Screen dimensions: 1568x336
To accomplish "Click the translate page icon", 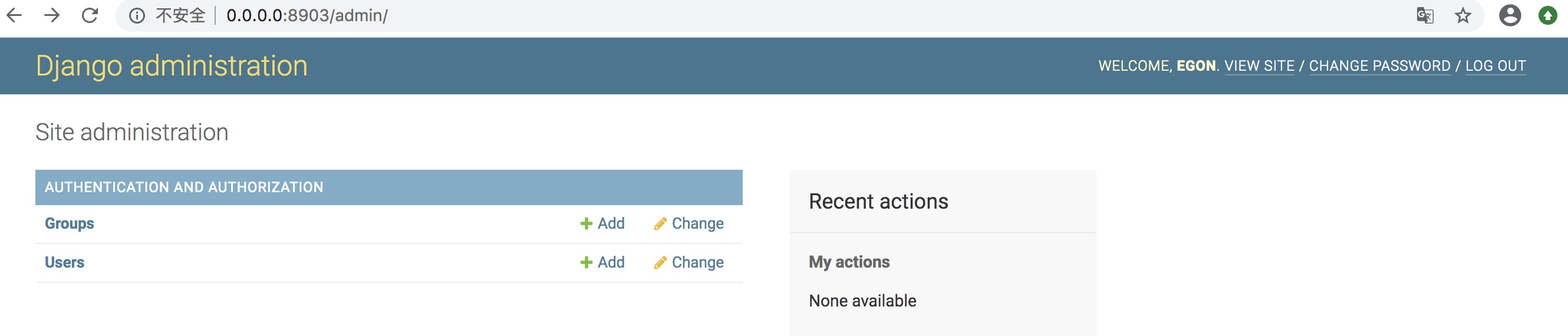I will point(1424,15).
